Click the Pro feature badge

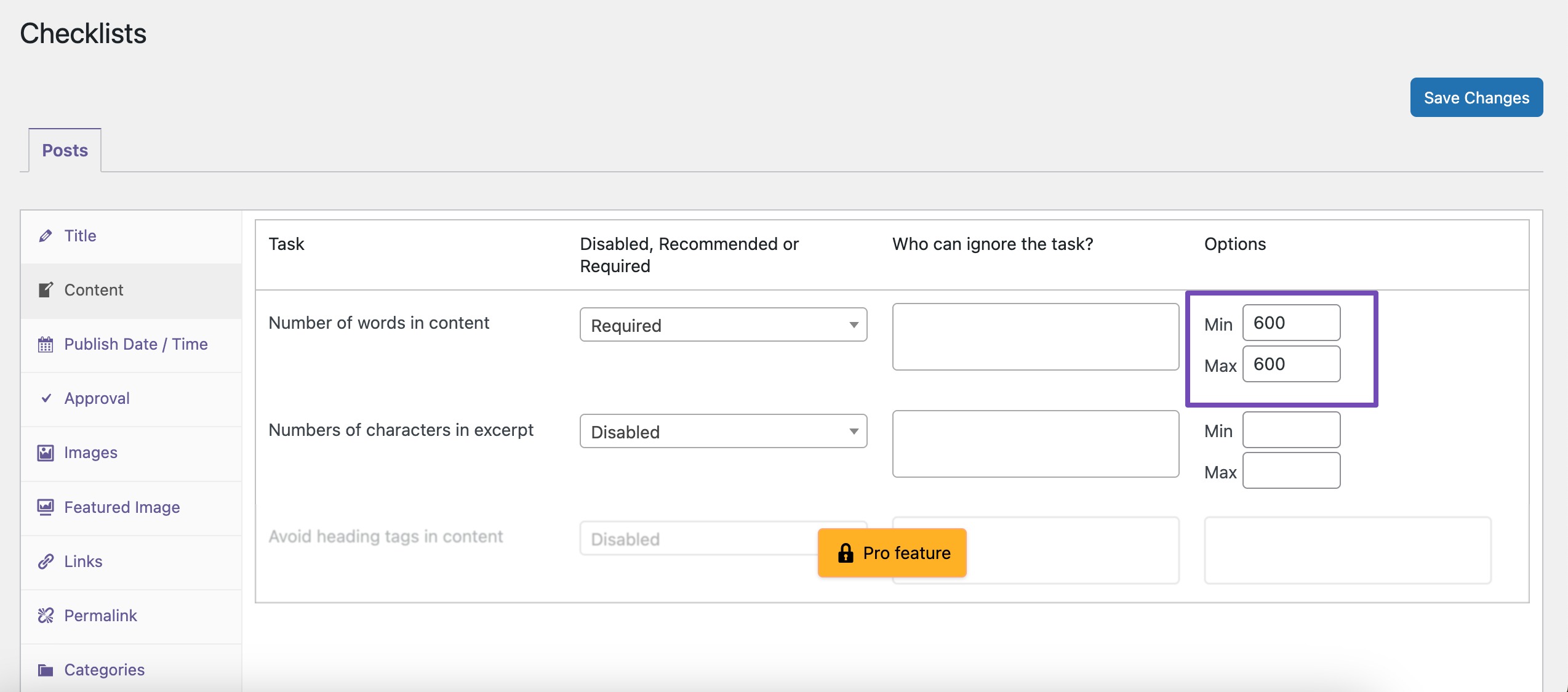tap(892, 553)
